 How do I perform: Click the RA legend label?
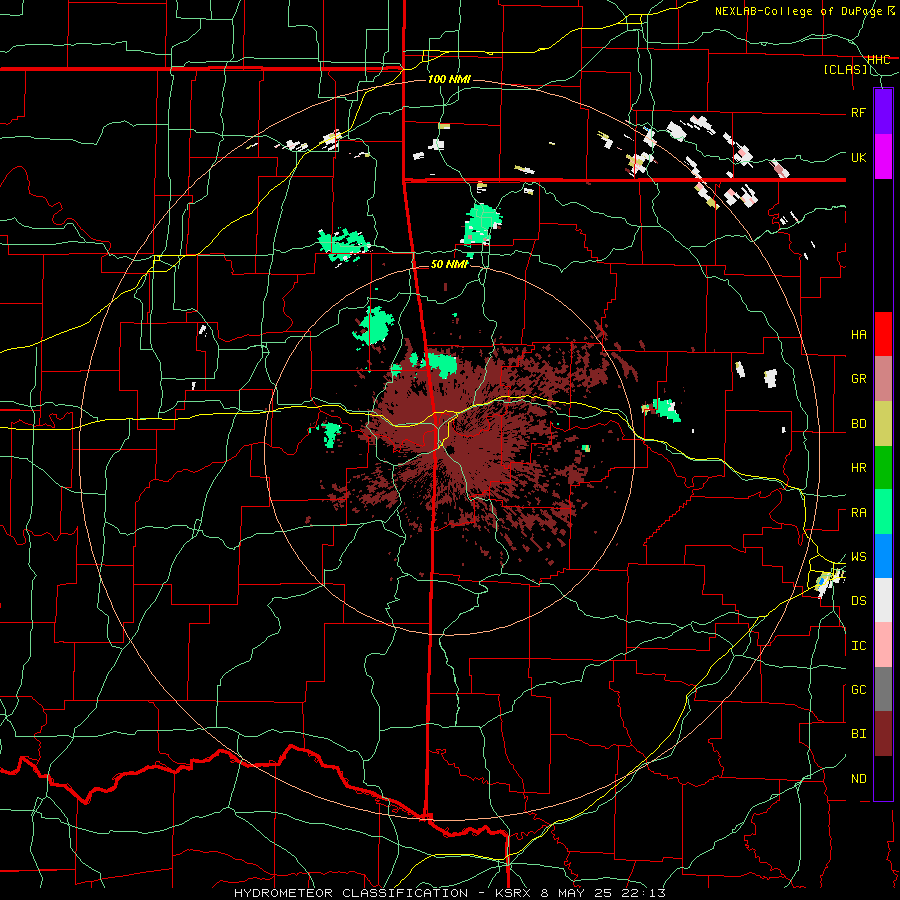(x=858, y=513)
